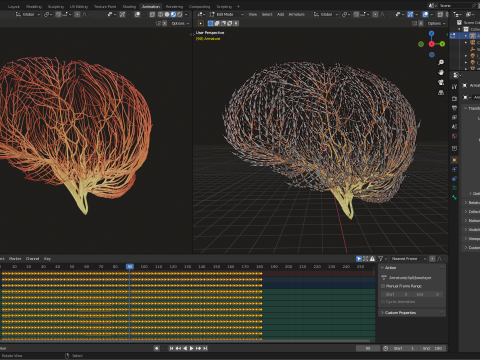Switch to the Layout workspace tab

click(x=13, y=6)
